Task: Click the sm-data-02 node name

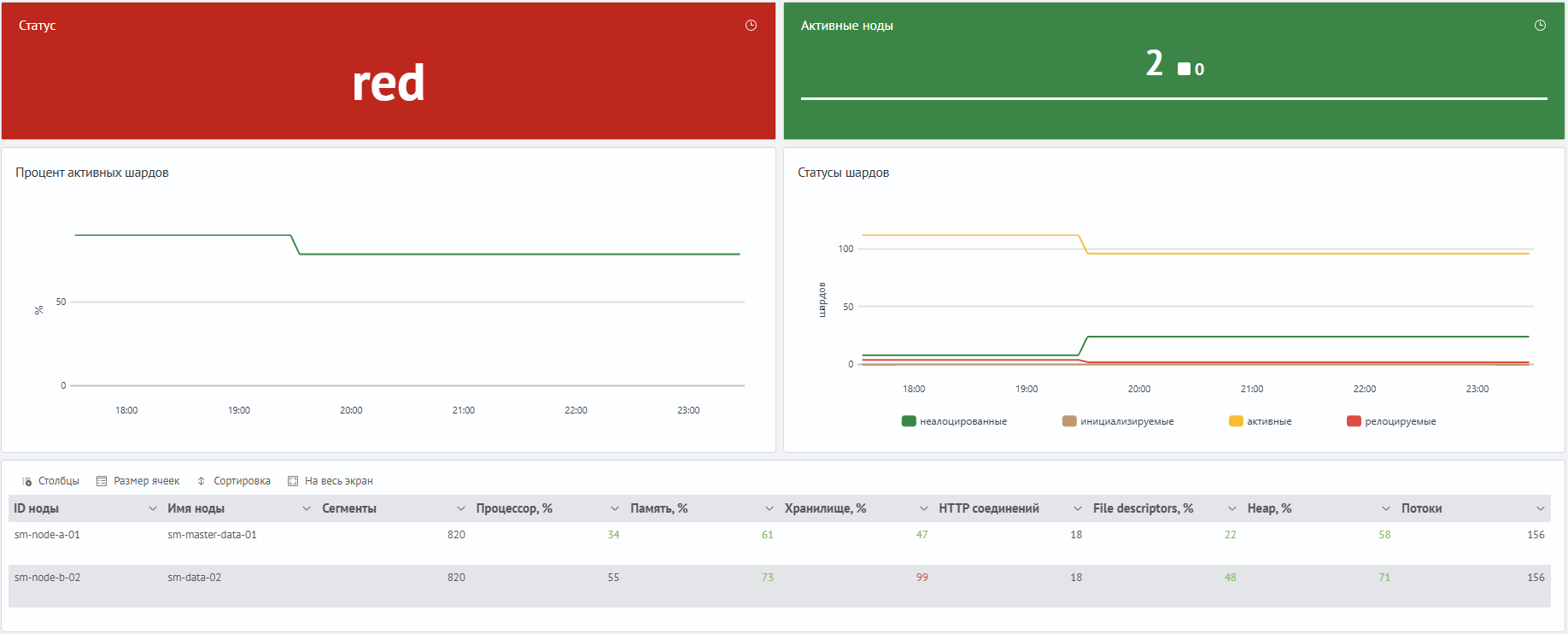Action: coord(194,578)
